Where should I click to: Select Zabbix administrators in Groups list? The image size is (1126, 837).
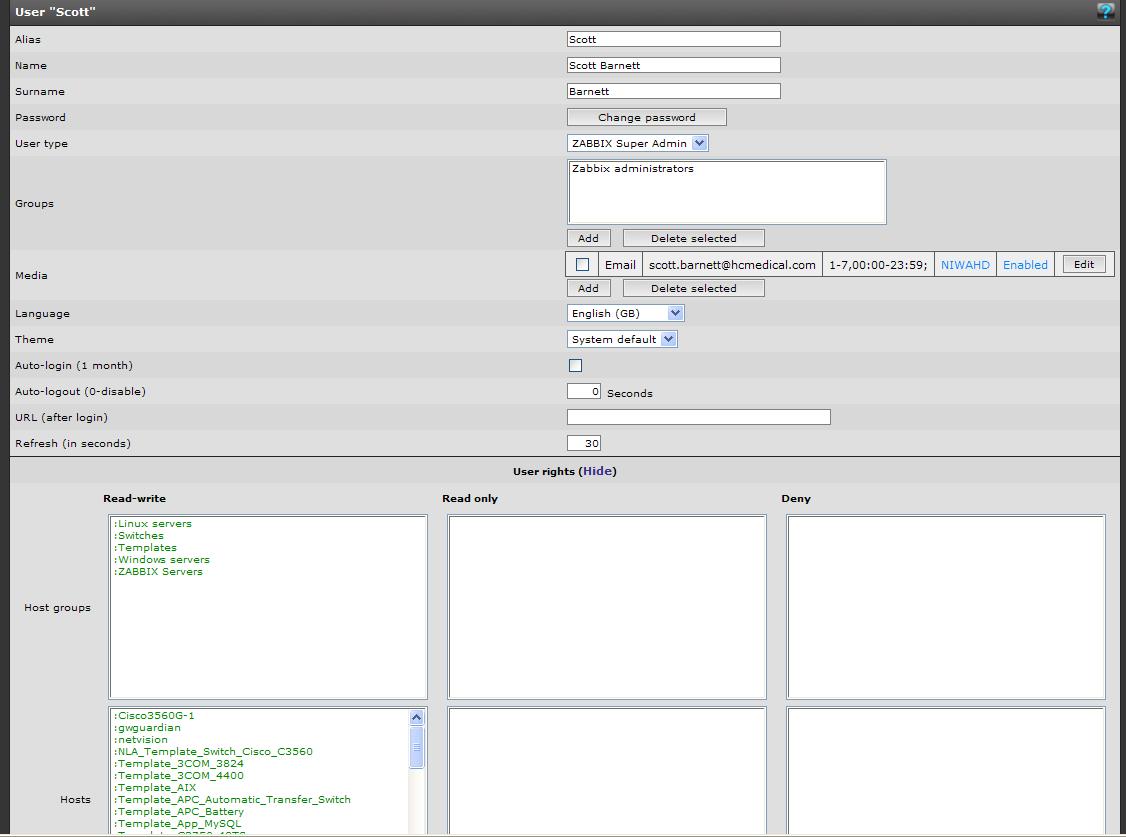point(633,169)
